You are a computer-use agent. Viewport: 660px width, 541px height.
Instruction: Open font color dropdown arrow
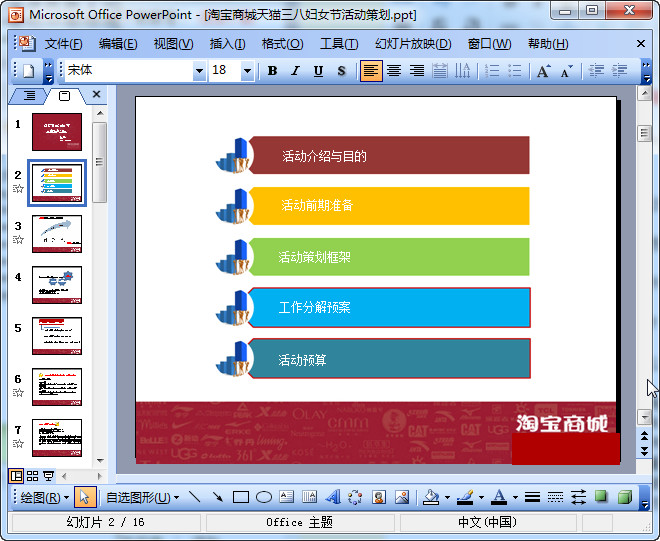[x=515, y=497]
